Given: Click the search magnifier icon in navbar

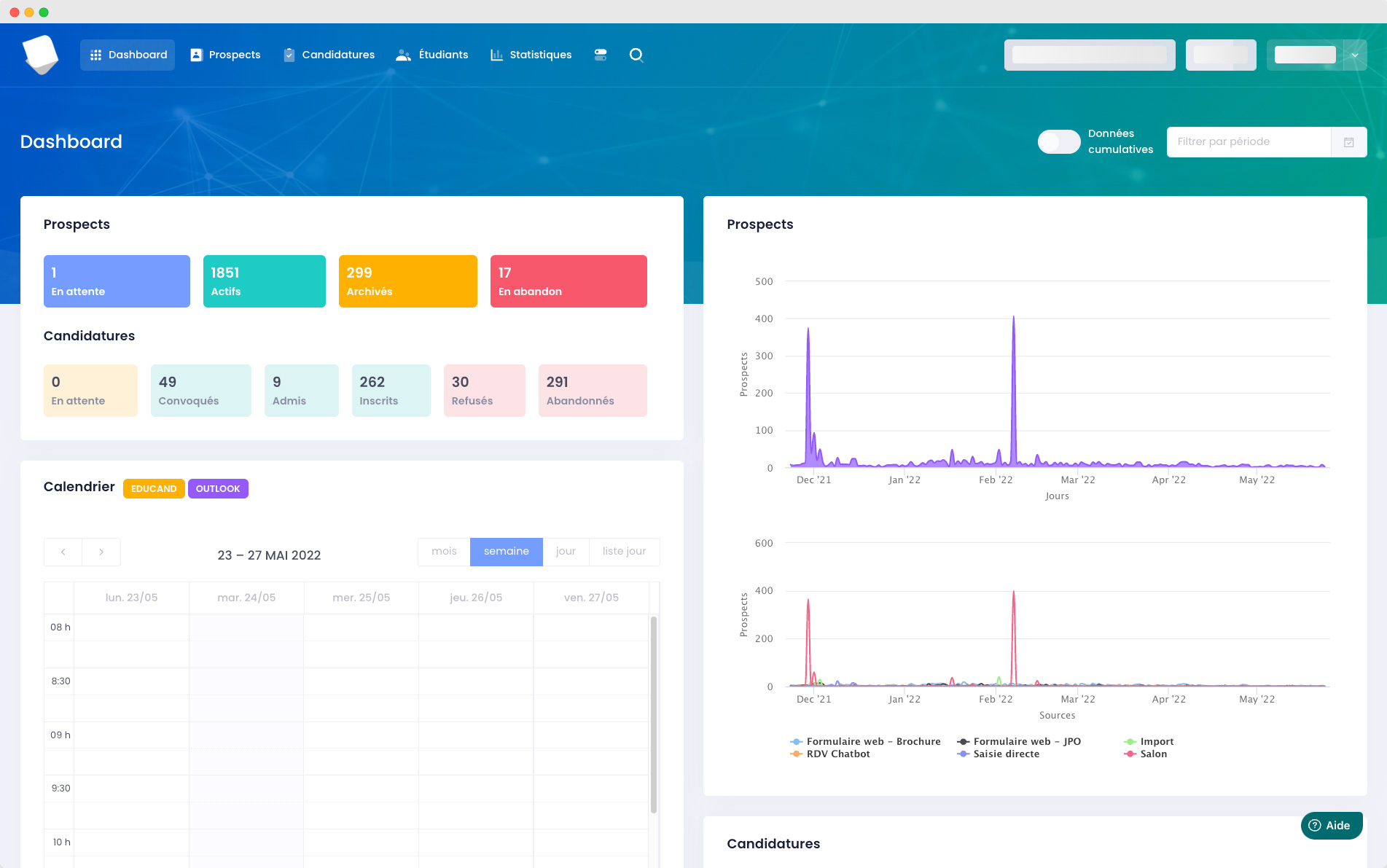Looking at the screenshot, I should [636, 55].
